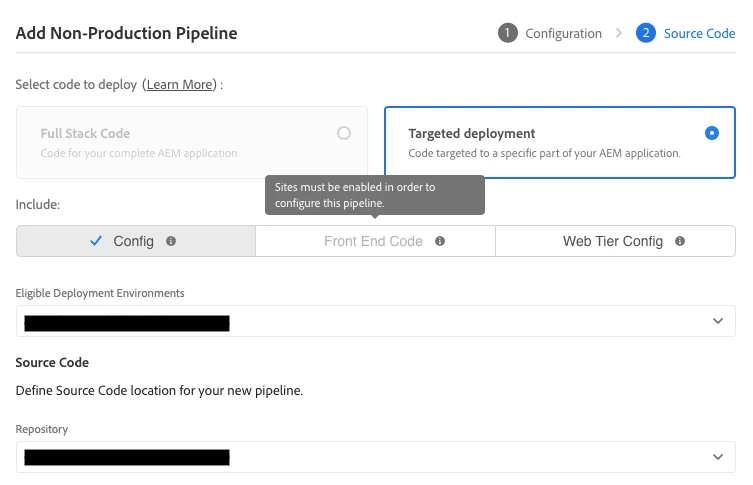
Task: Click the info icon beside Config
Action: tap(171, 241)
